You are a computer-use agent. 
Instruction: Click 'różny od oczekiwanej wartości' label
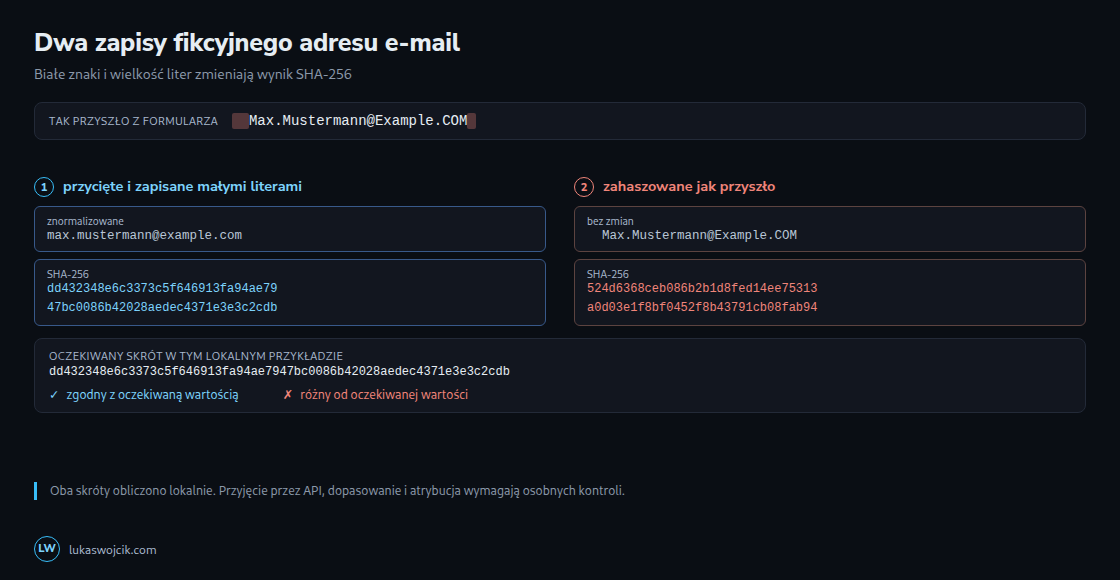click(x=384, y=394)
